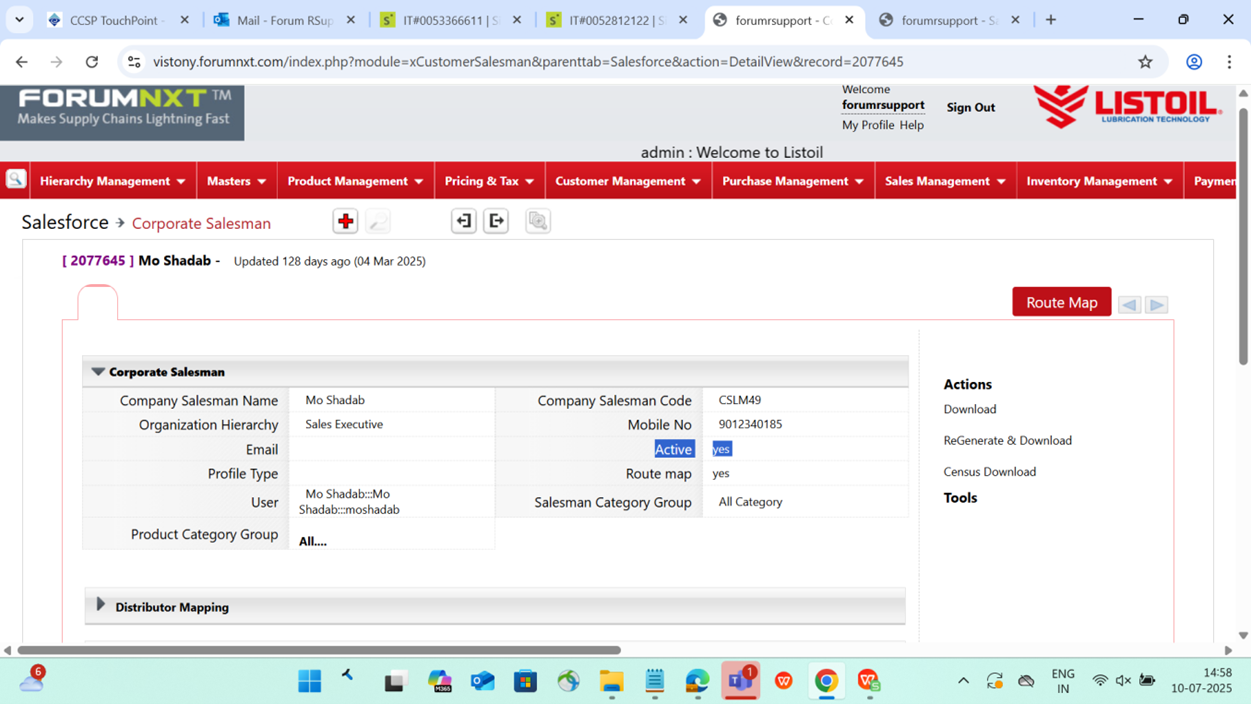Open Purchase Management menu
Screen dimensions: 1251x704
(793, 181)
